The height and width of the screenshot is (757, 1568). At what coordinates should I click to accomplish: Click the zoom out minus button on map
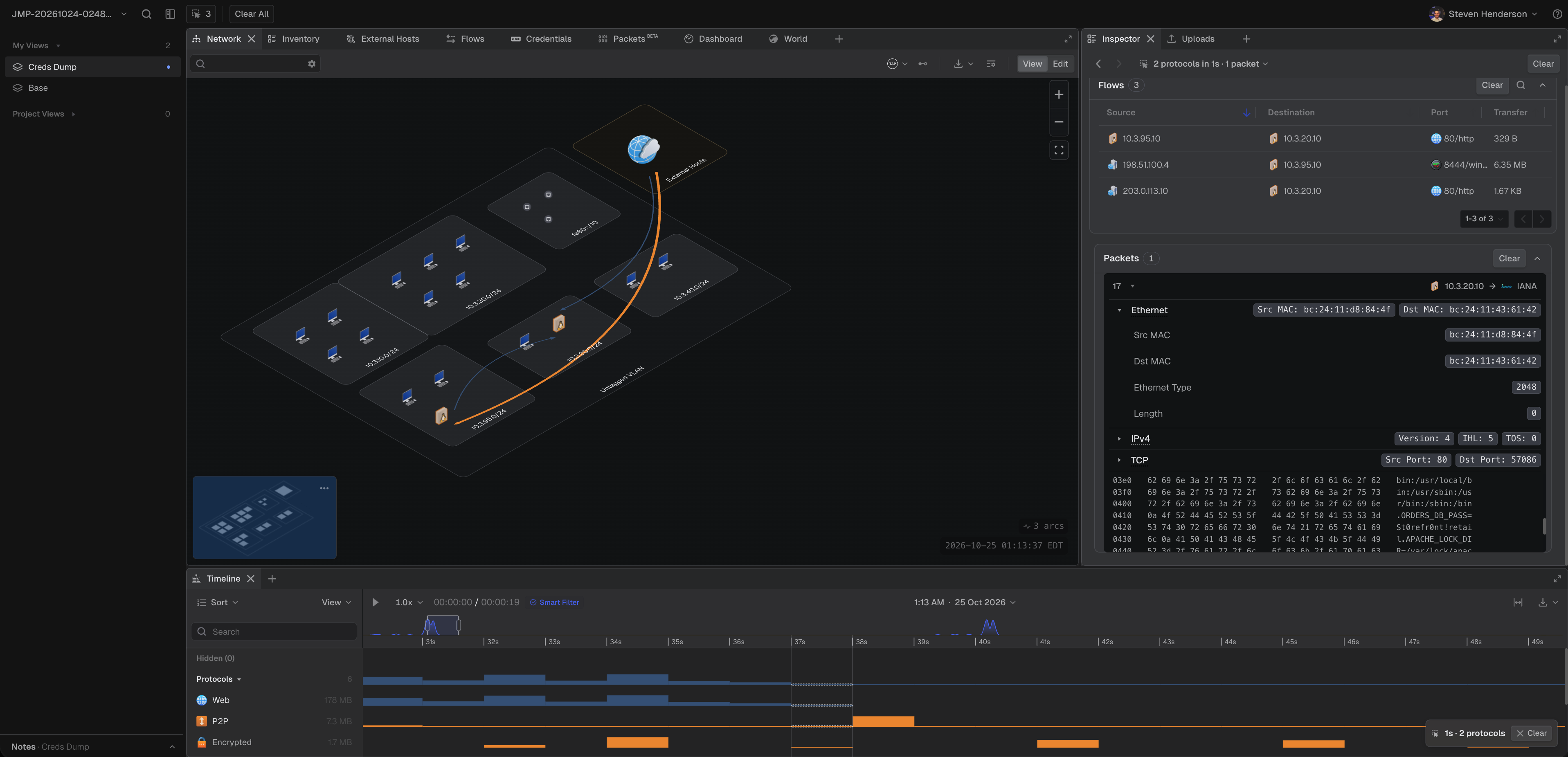click(x=1059, y=122)
